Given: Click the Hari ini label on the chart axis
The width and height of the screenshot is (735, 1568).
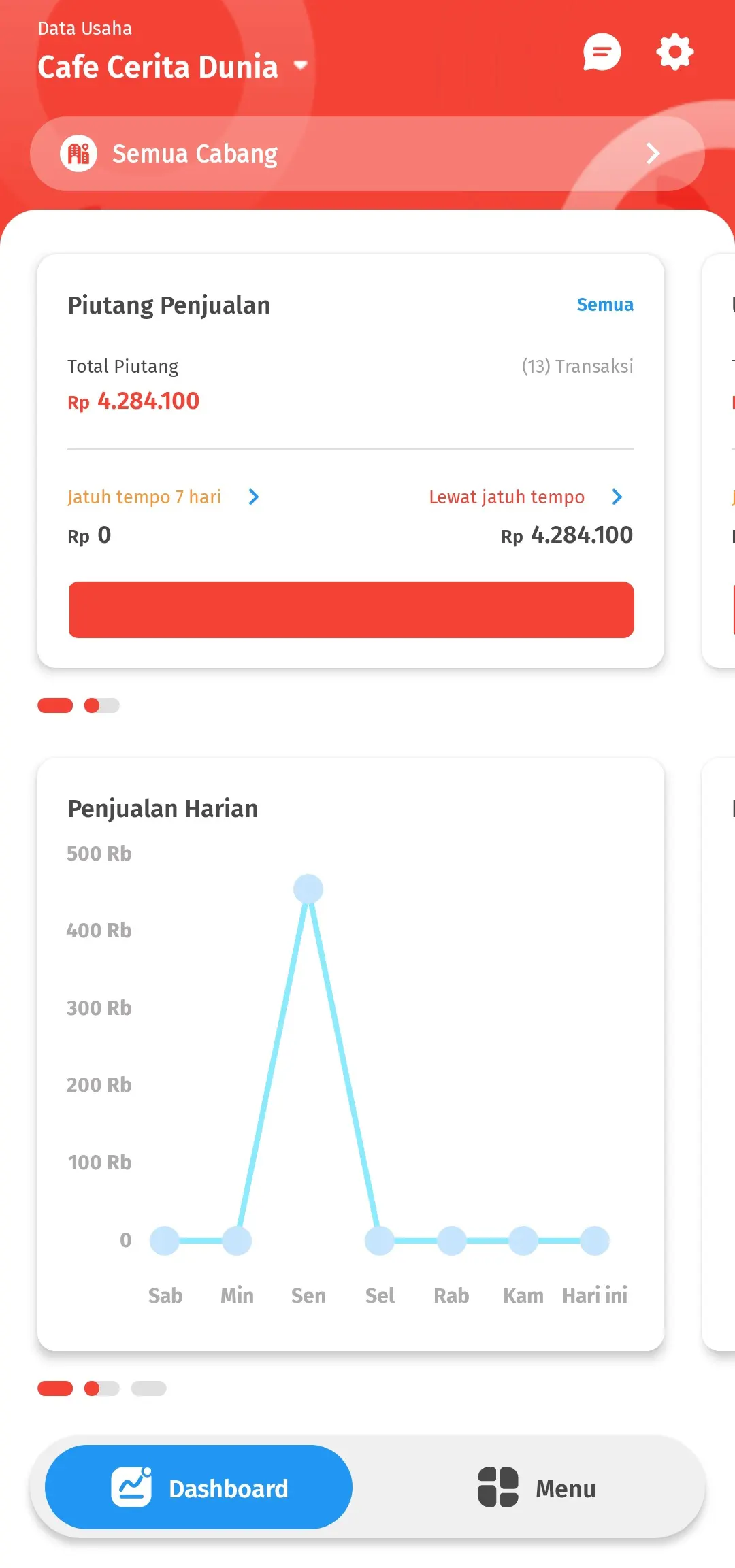Looking at the screenshot, I should coord(594,1295).
